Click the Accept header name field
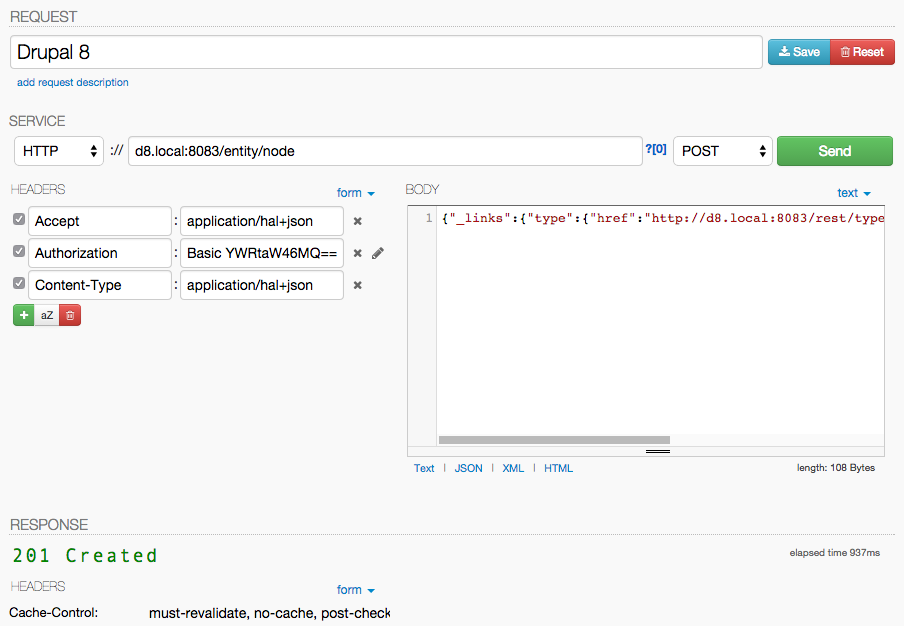904x626 pixels. (100, 221)
